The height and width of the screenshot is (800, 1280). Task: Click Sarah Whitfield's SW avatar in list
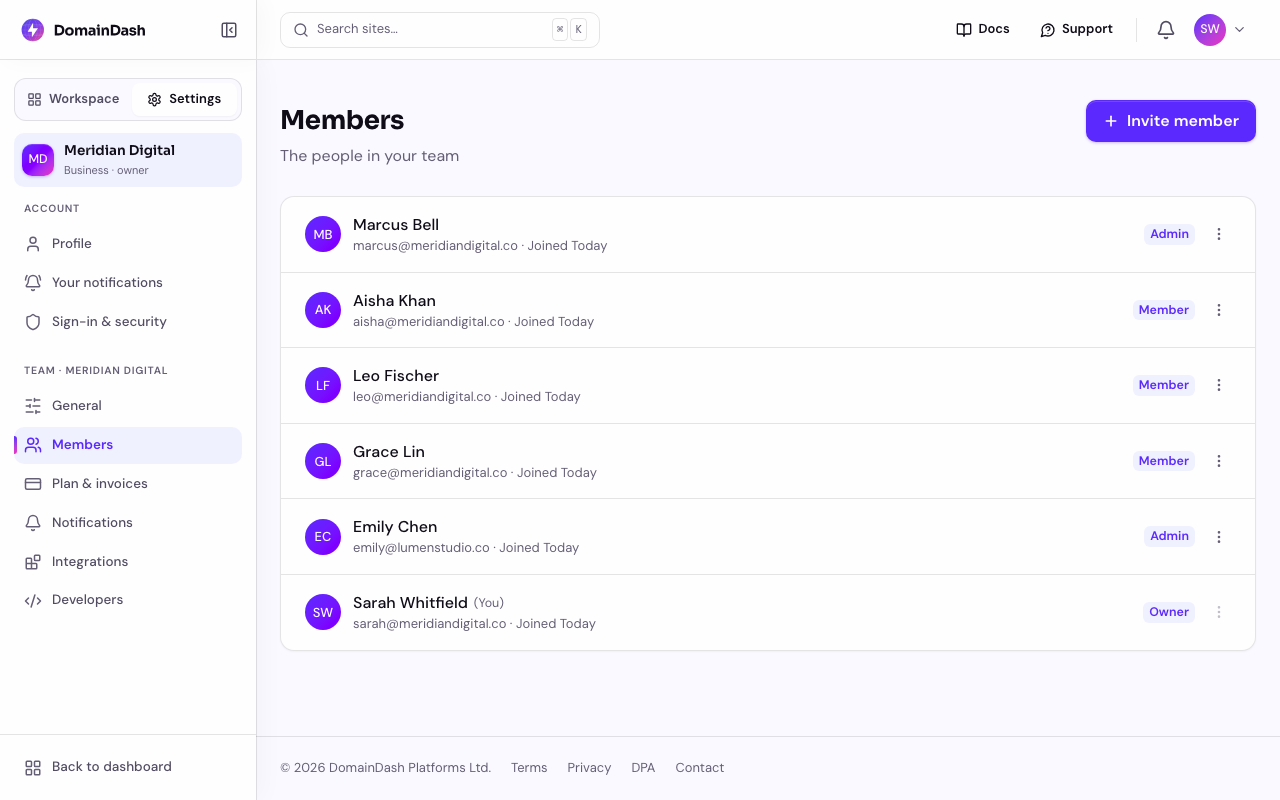[323, 612]
